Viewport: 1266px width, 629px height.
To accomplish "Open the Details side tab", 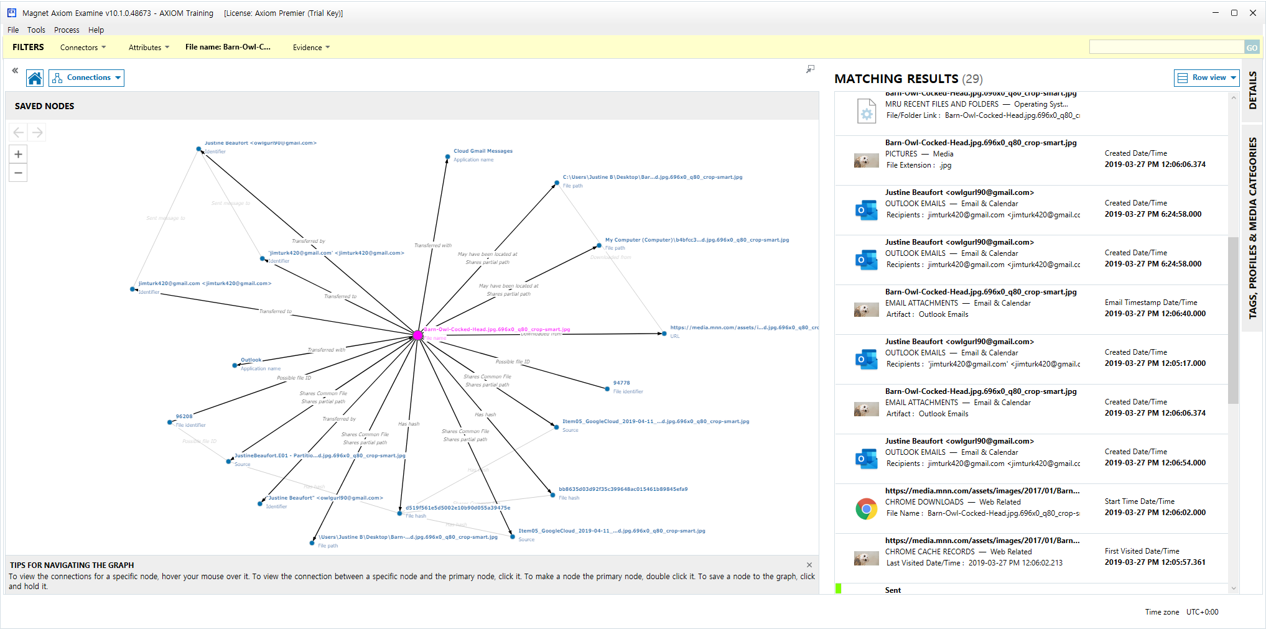I will point(1253,92).
